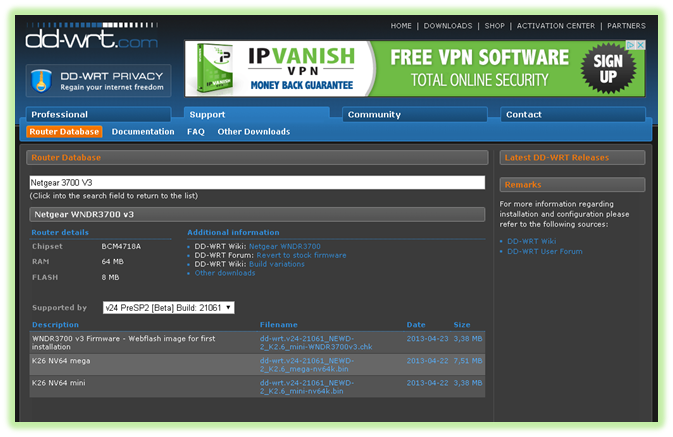Click the 64 MB RAM value

tap(112, 261)
